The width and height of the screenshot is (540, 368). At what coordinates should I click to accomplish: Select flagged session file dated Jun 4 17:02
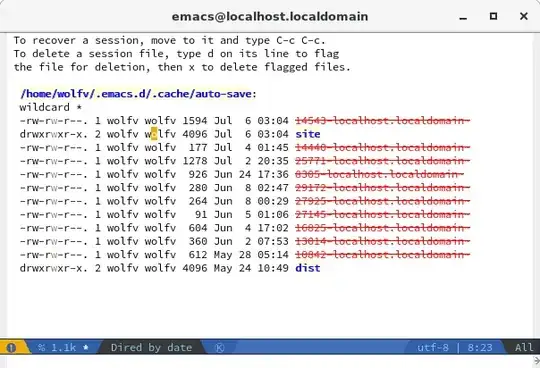(383, 228)
